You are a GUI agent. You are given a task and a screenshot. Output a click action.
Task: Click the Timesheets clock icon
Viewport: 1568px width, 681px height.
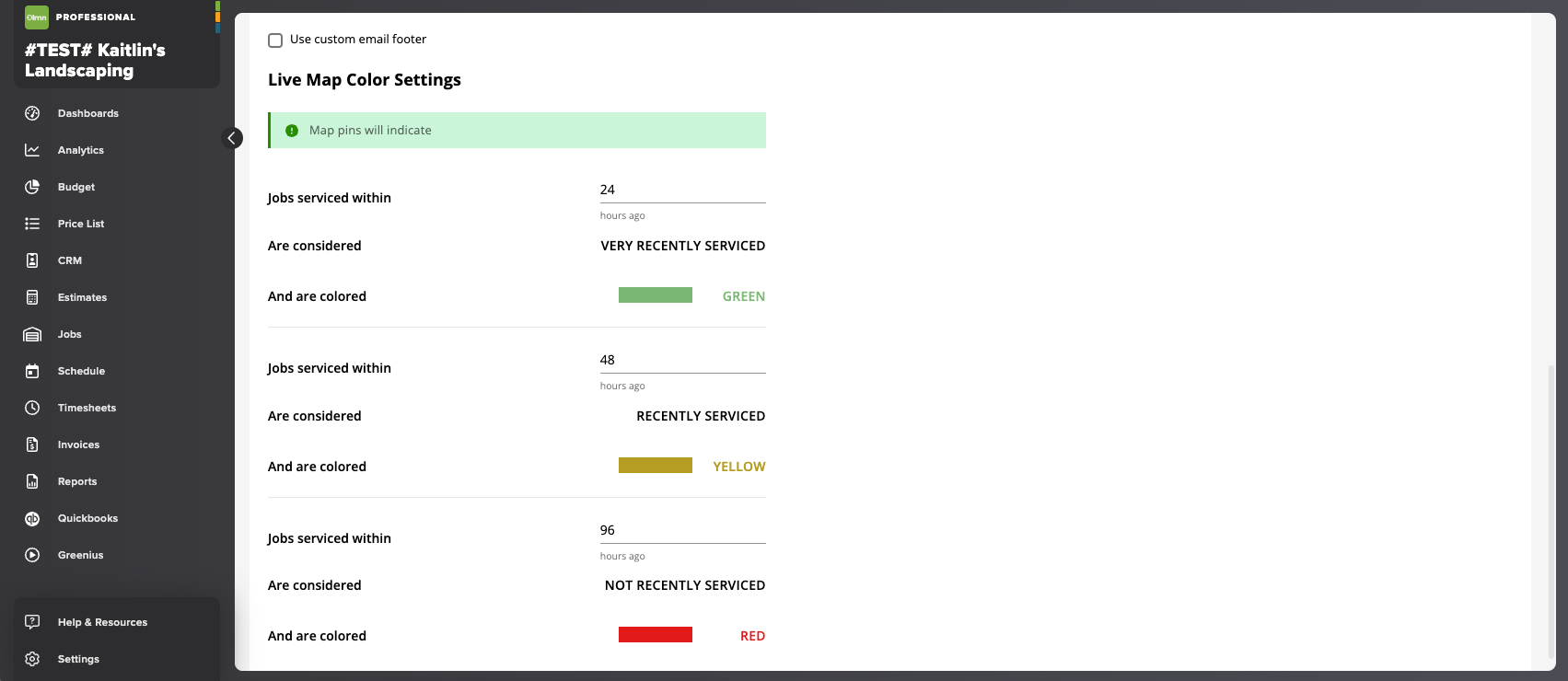[32, 408]
